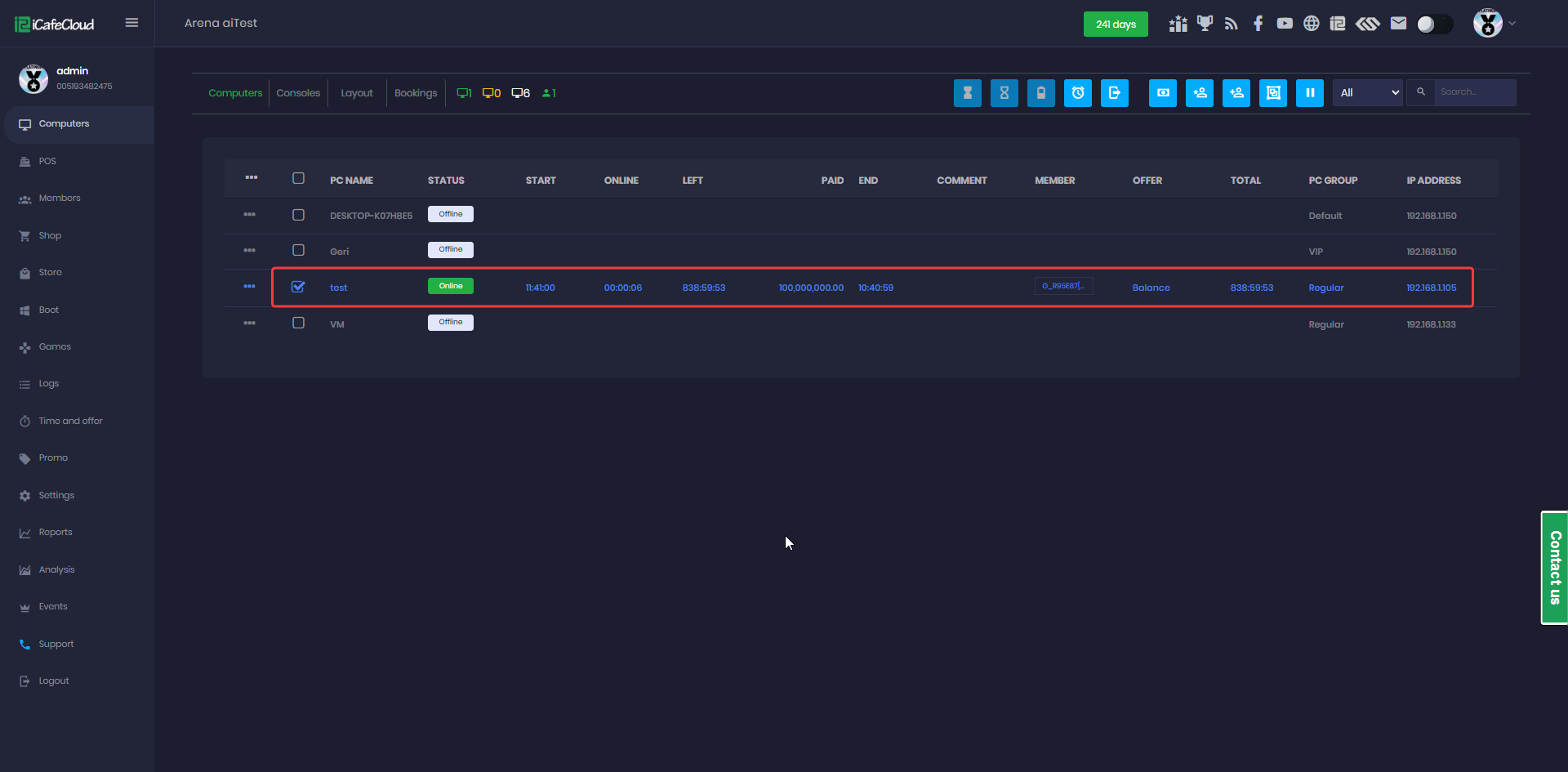Click the mail envelope icon
This screenshot has width=1568, height=772.
(x=1398, y=24)
